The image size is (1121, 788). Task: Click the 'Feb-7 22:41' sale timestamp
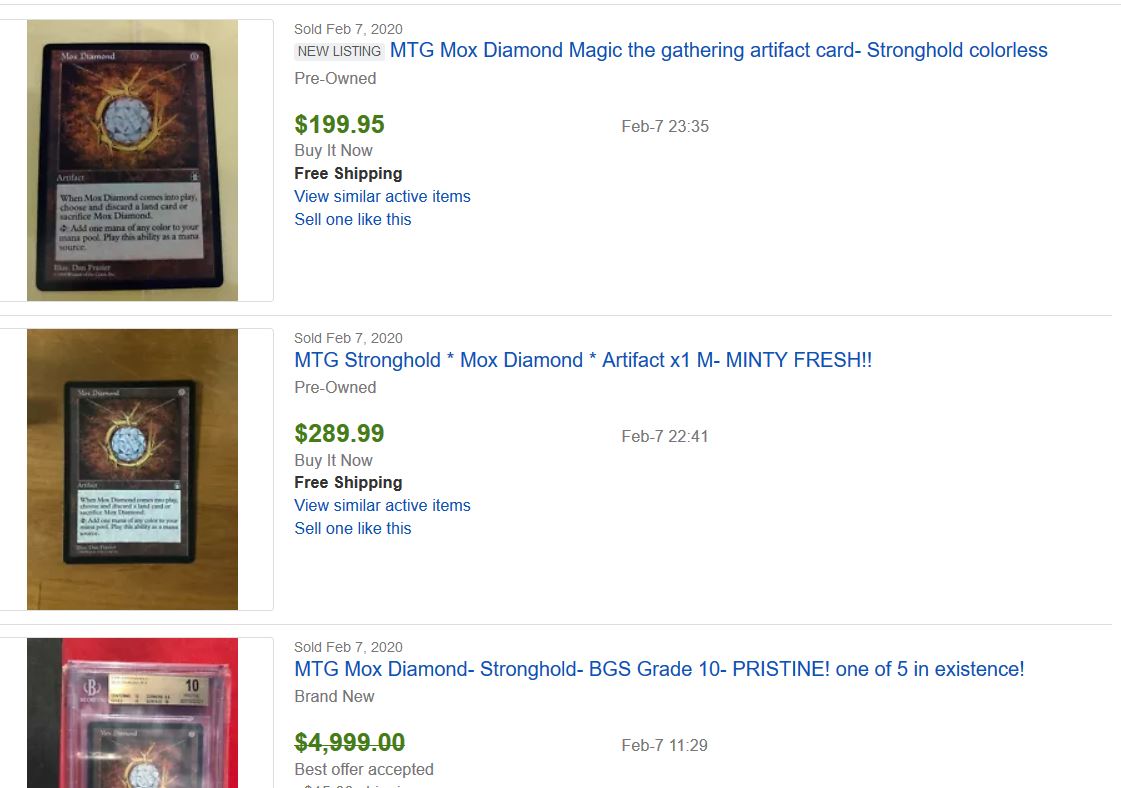[665, 436]
